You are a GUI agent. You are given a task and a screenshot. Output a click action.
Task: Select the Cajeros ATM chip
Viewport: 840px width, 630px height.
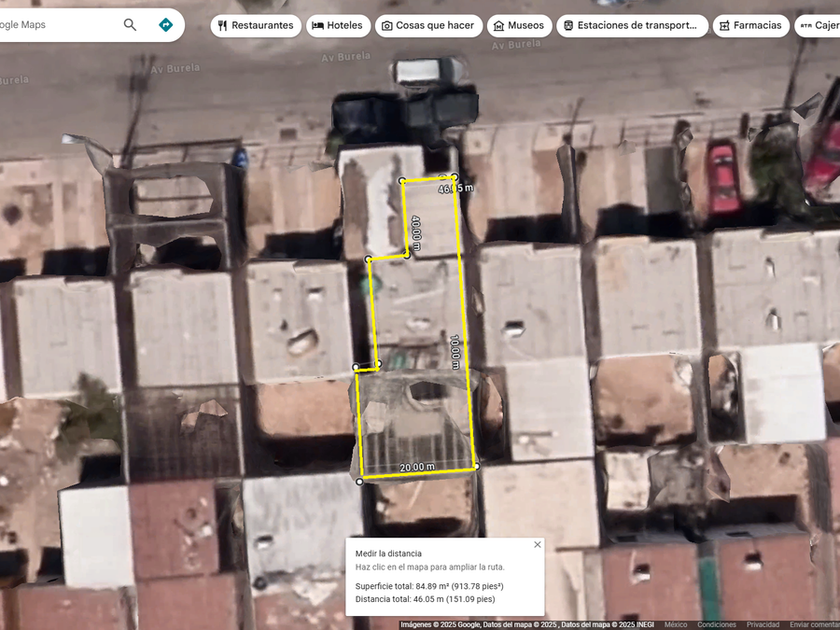817,26
